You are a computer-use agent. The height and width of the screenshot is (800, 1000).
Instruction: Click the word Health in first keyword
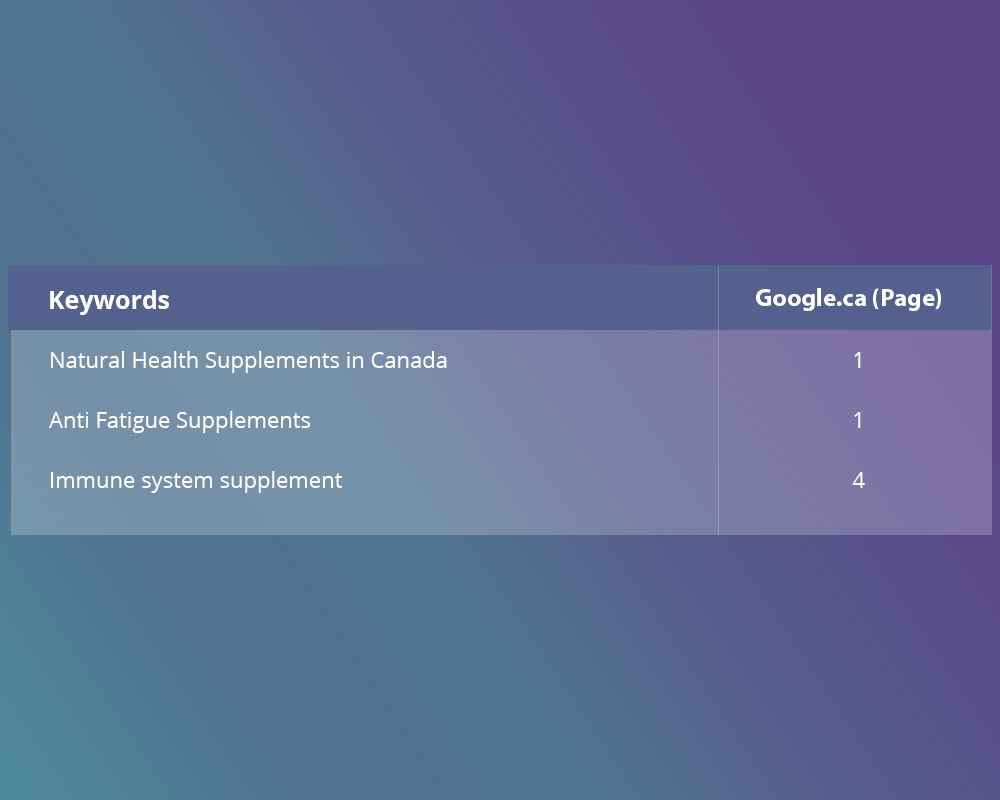[165, 360]
